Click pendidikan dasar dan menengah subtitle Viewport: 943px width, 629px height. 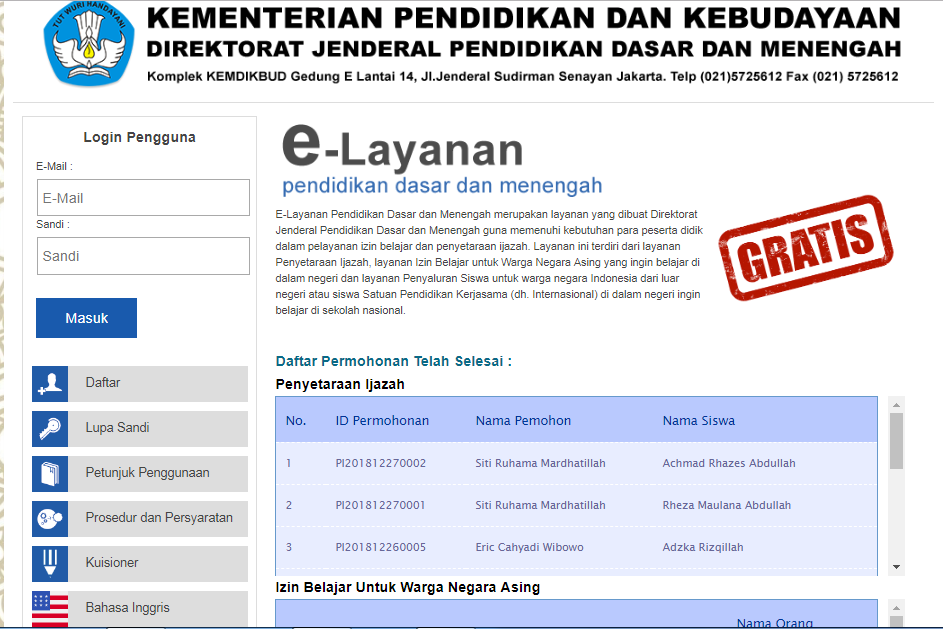click(442, 185)
